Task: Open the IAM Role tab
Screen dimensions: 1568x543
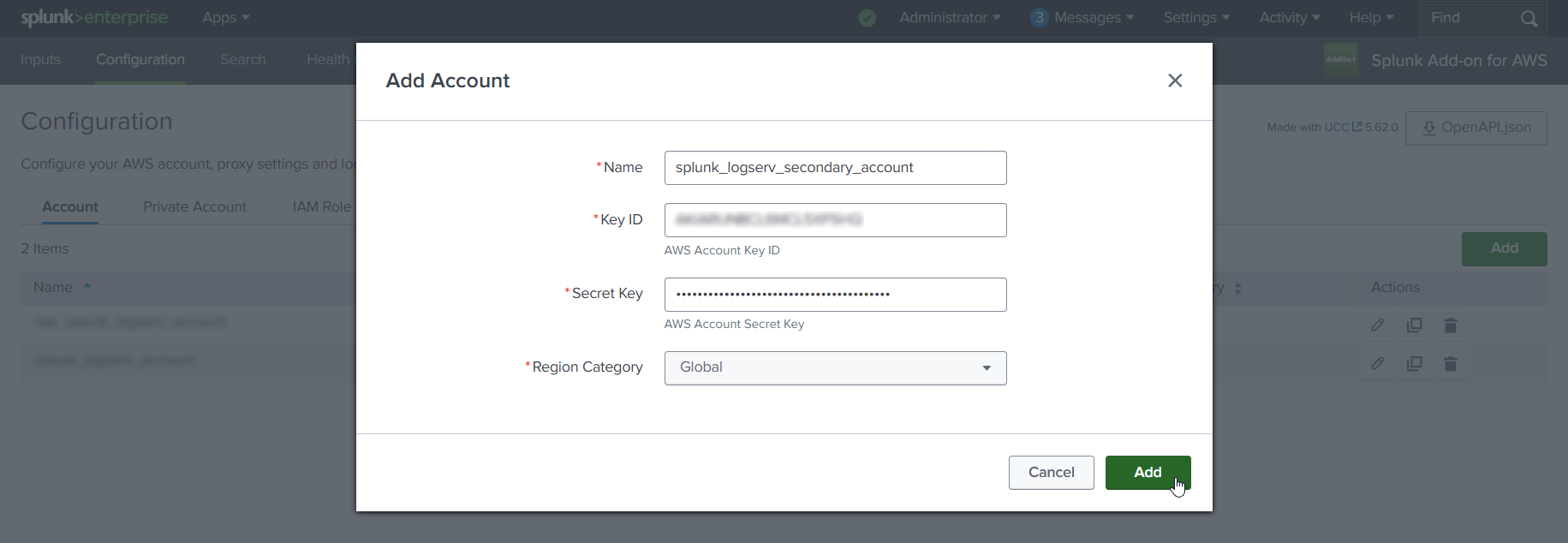Action: click(x=322, y=207)
